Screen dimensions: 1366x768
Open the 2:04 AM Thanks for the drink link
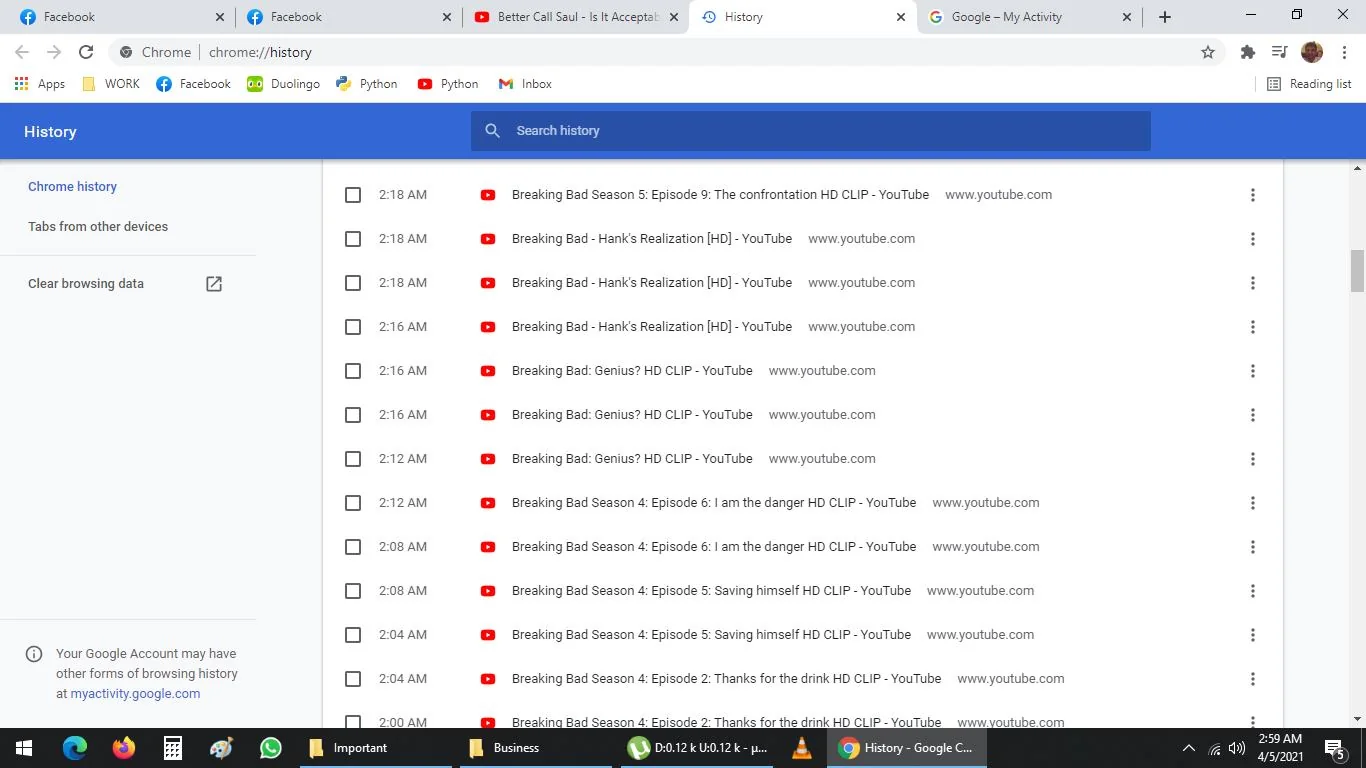[x=727, y=679]
